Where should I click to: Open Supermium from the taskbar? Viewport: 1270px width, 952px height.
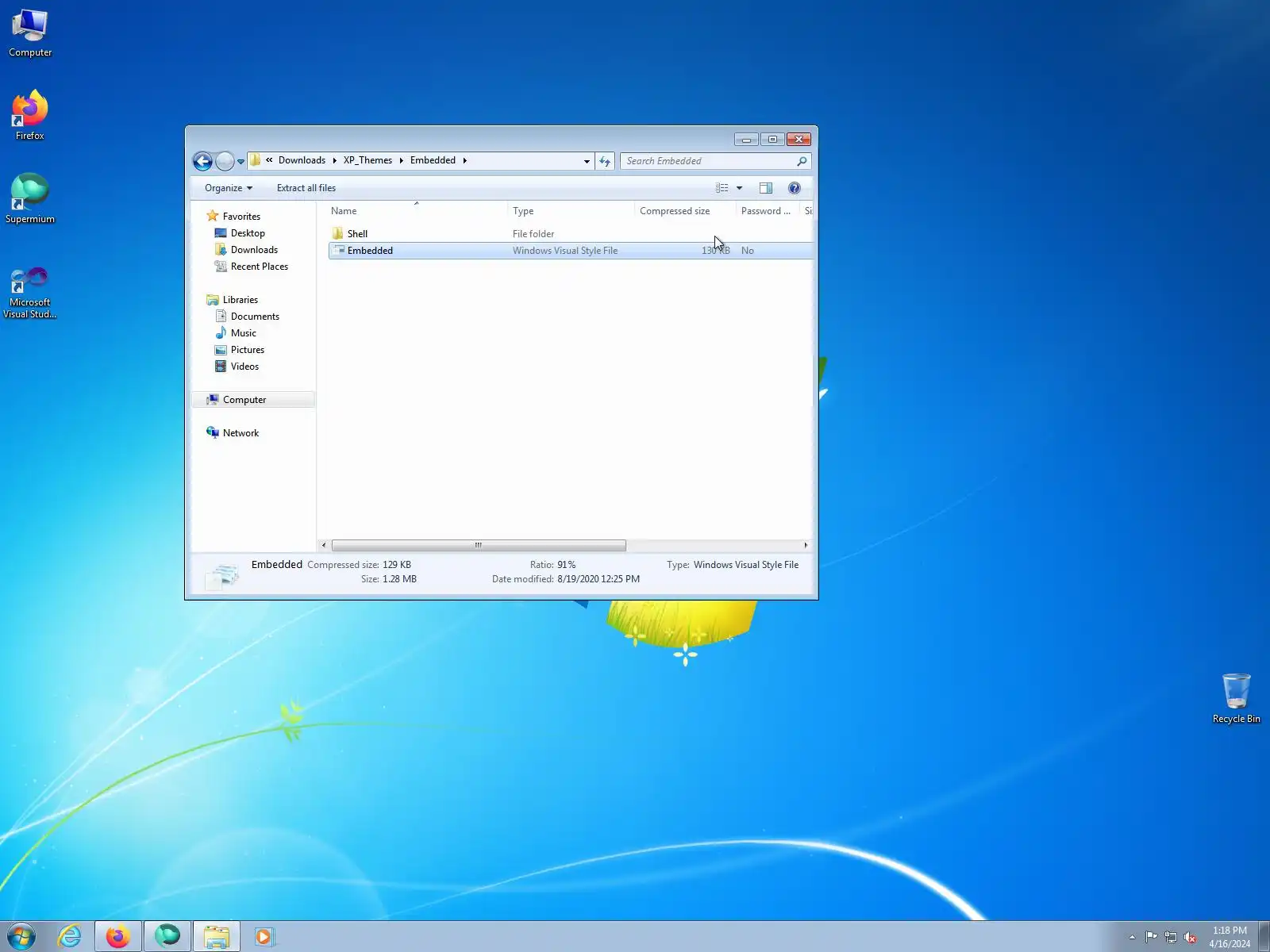pos(167,936)
